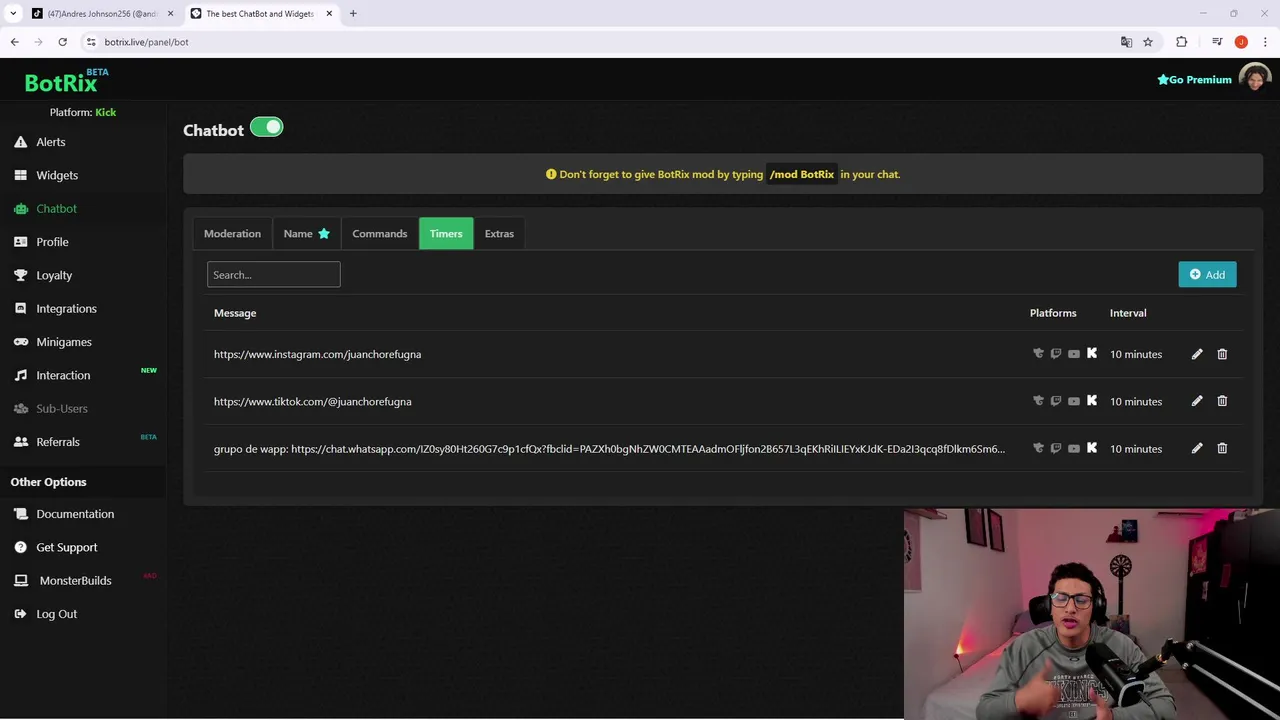Toggle Twitch platform on the instagram timer

pos(1056,353)
